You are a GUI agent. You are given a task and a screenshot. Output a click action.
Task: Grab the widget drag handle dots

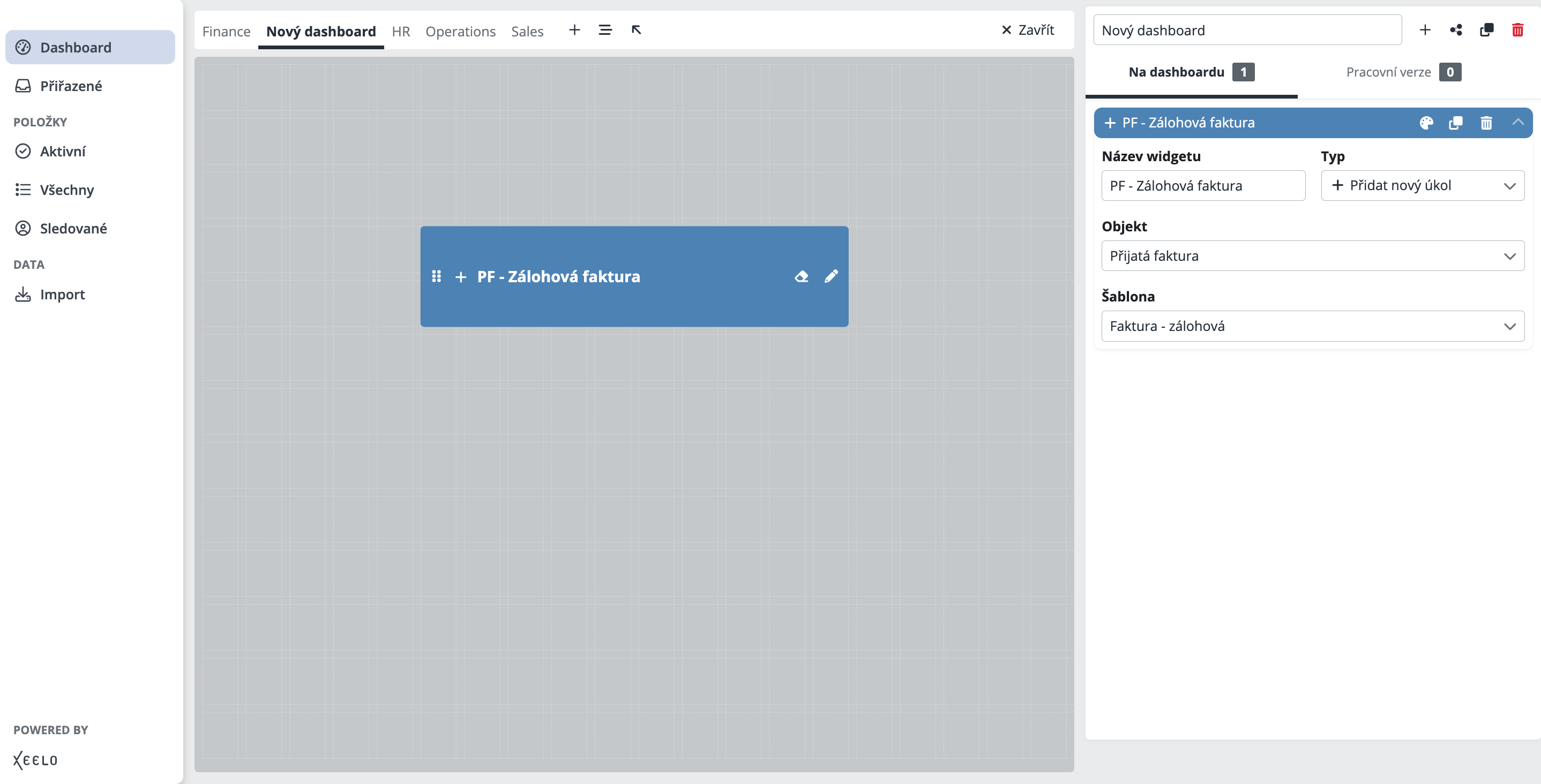point(436,276)
